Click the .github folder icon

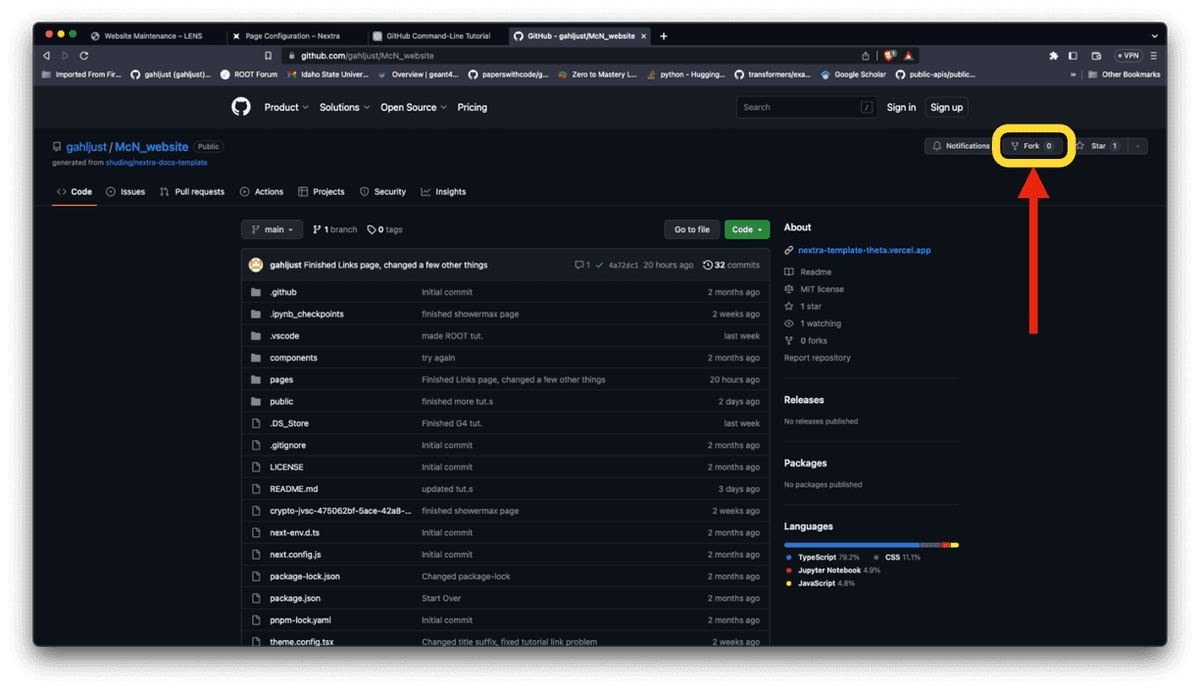click(x=256, y=292)
